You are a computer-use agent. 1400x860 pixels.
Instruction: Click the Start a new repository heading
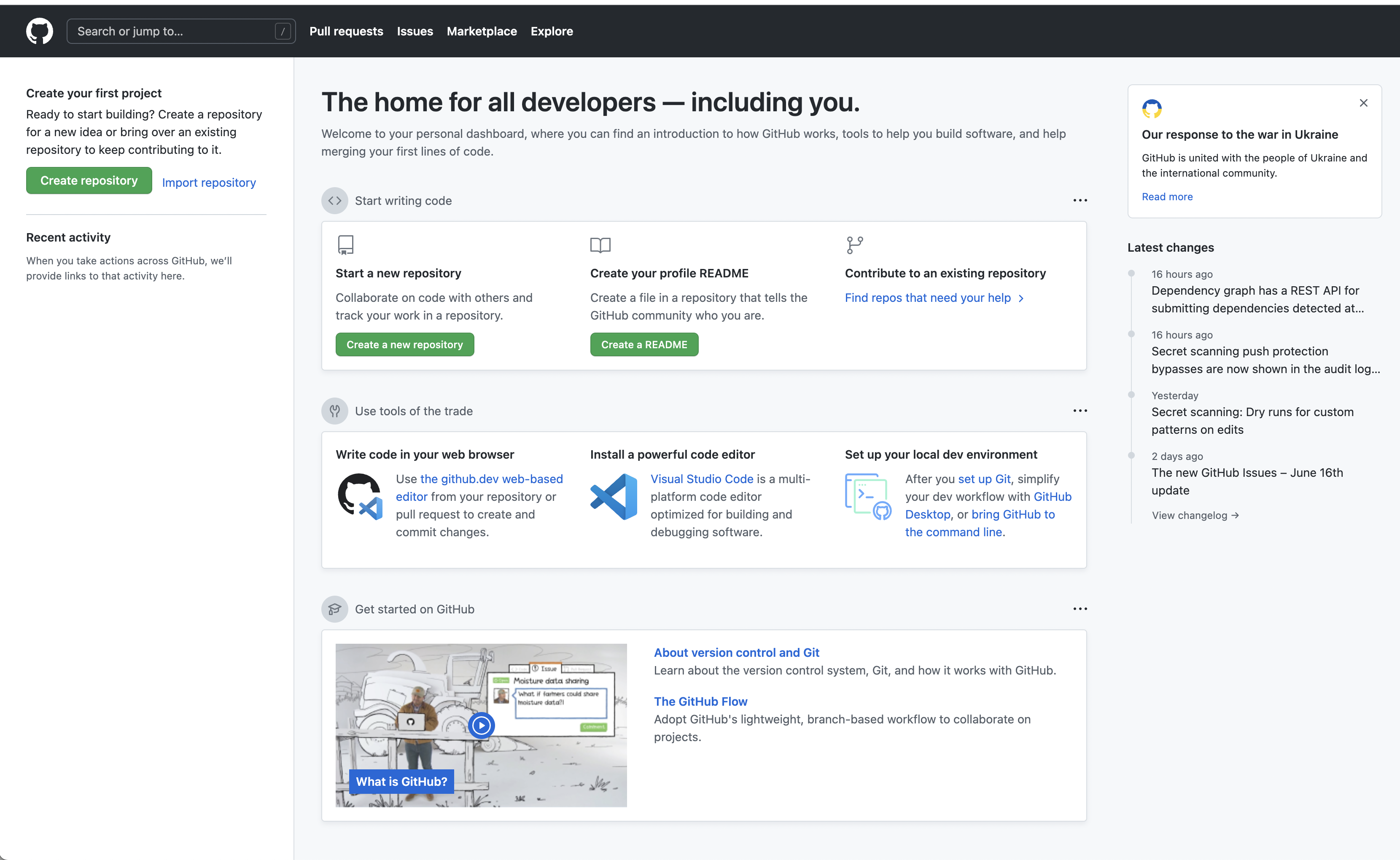coord(398,273)
